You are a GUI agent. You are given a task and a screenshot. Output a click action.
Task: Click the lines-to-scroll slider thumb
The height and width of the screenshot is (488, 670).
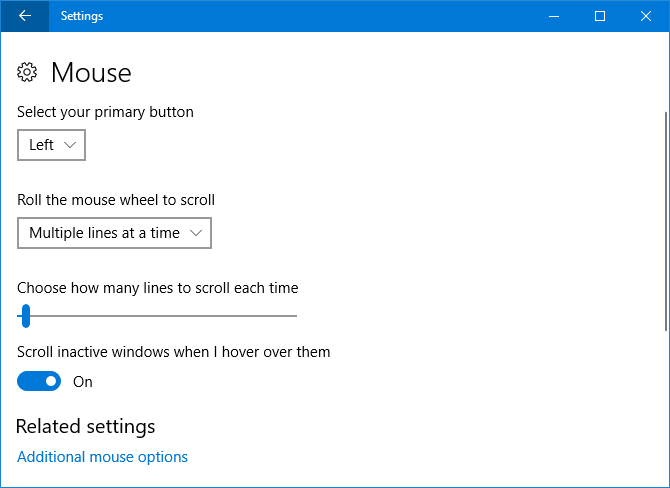(26, 316)
